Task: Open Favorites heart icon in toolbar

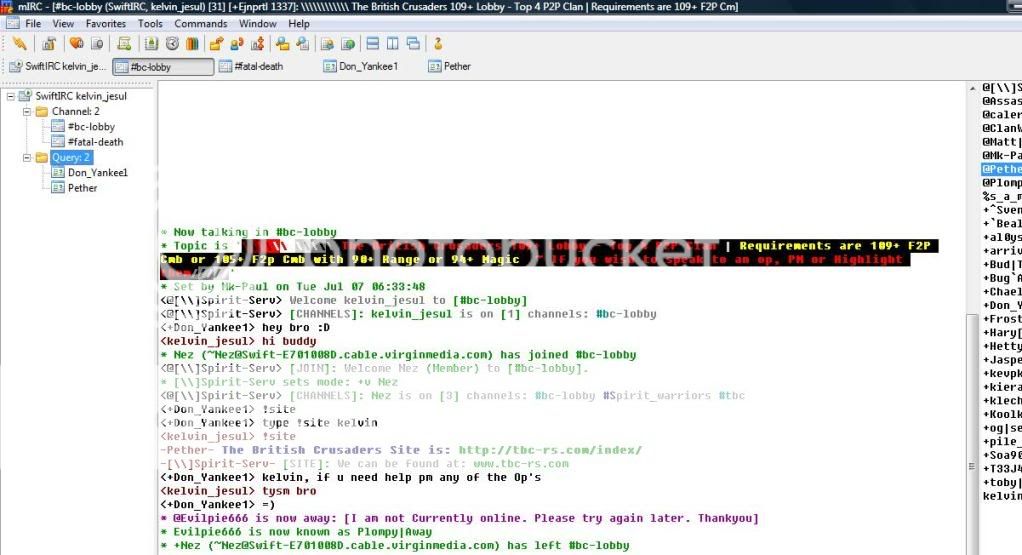Action: tap(76, 44)
